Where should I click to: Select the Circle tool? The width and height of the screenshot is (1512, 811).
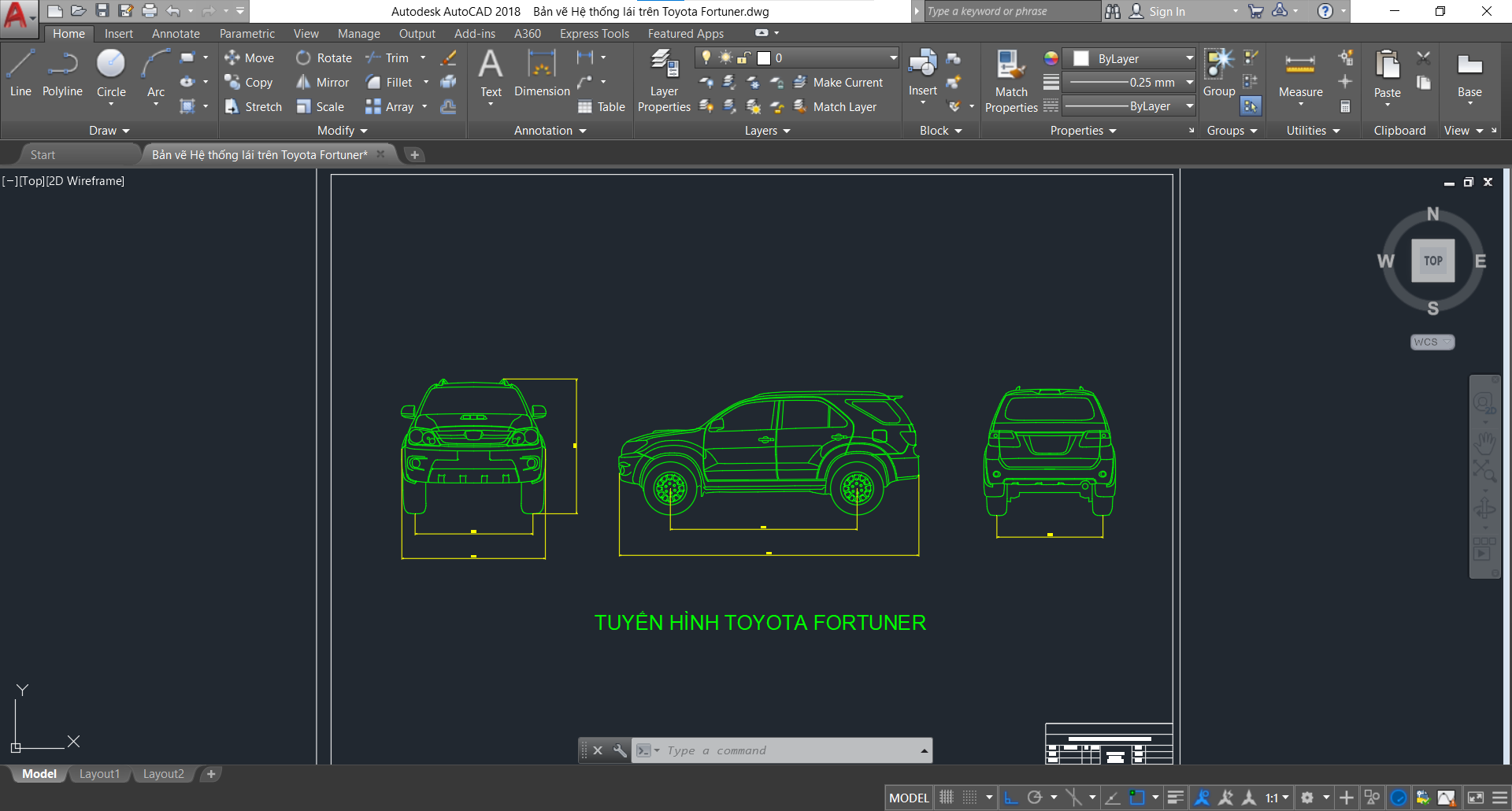[111, 72]
